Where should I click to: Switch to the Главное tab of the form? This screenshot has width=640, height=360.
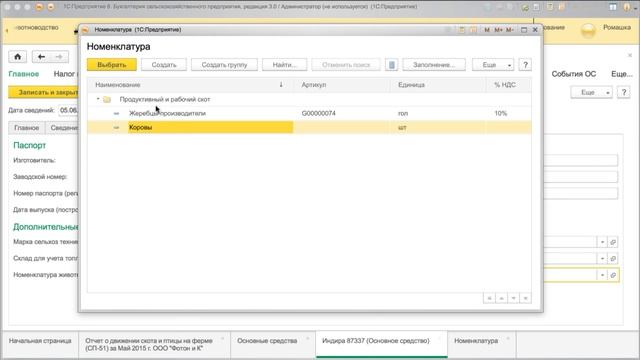point(27,128)
